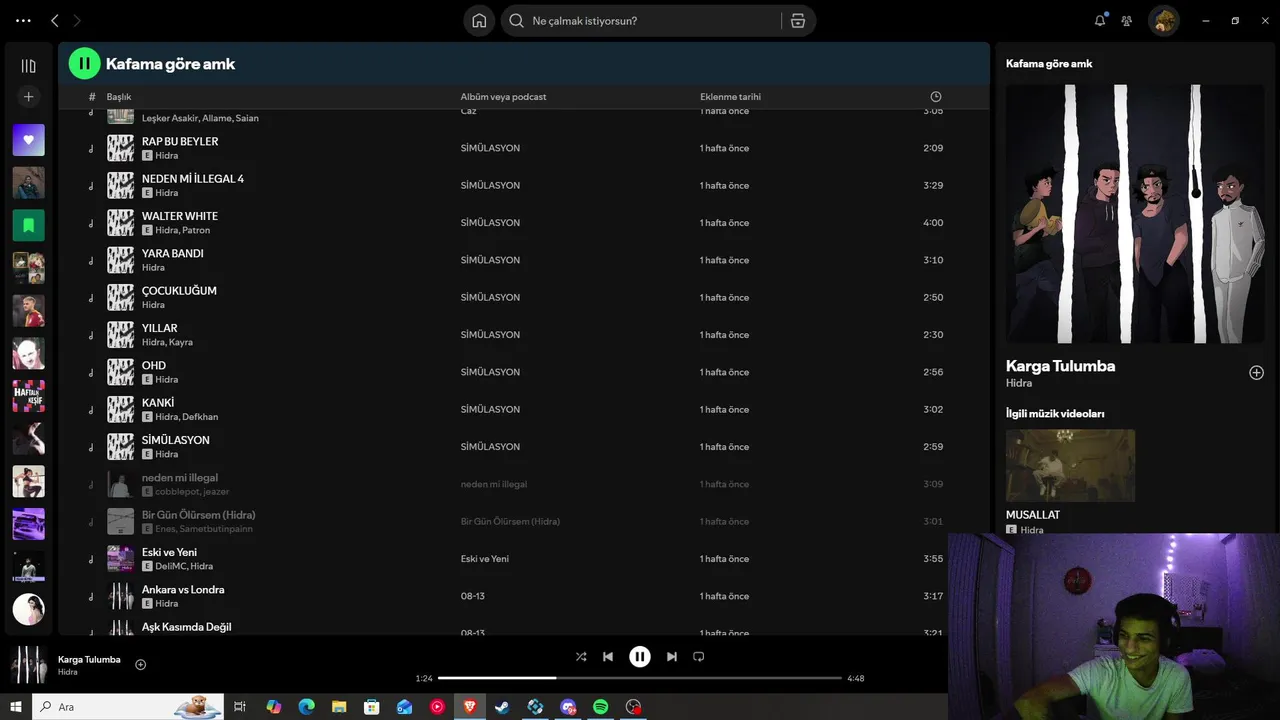Open the Kayra artist link on YILLAR

pyautogui.click(x=181, y=342)
